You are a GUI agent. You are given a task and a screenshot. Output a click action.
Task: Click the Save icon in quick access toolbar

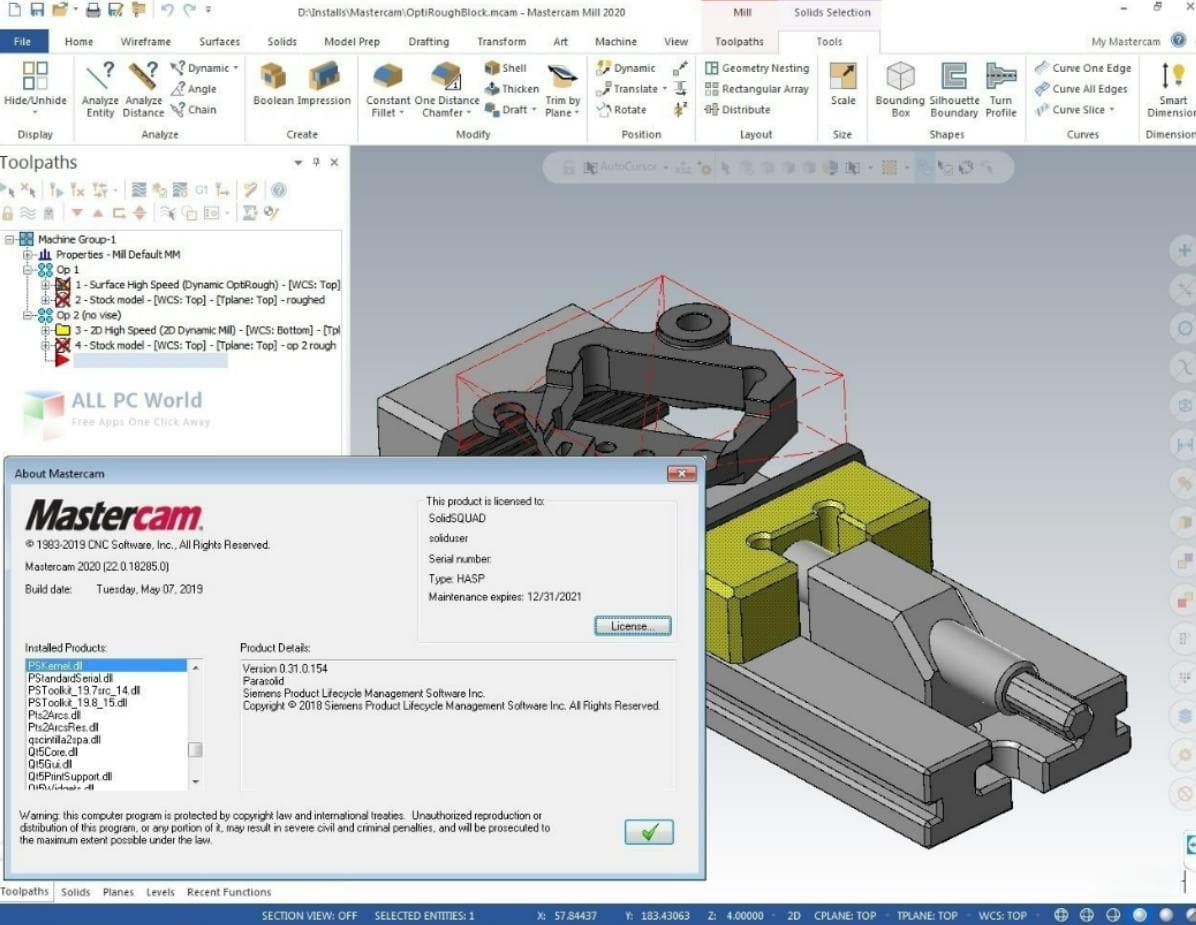(37, 10)
